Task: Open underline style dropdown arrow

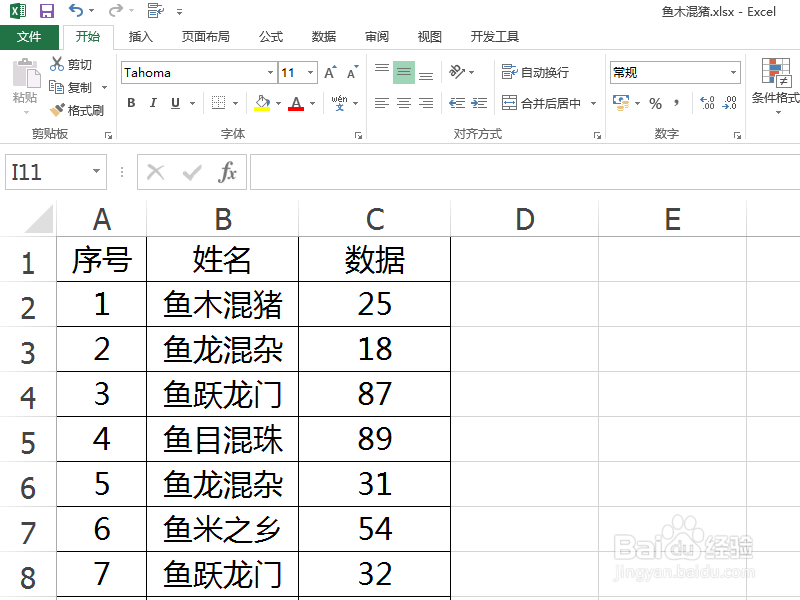Action: (192, 104)
